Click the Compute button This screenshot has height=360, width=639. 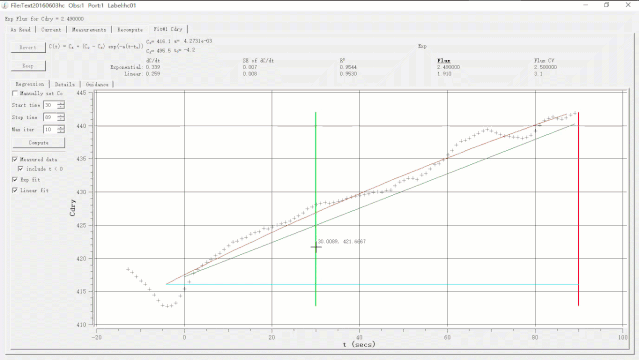point(39,143)
